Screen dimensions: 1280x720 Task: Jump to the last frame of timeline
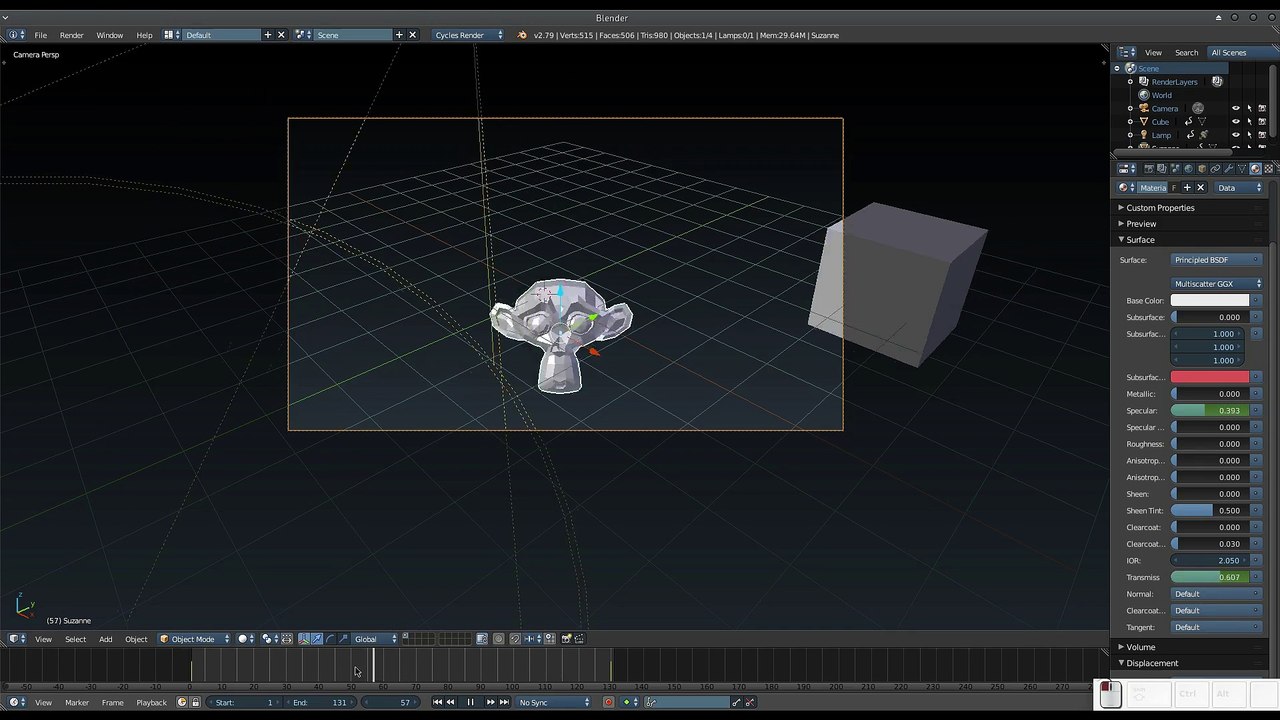[504, 703]
